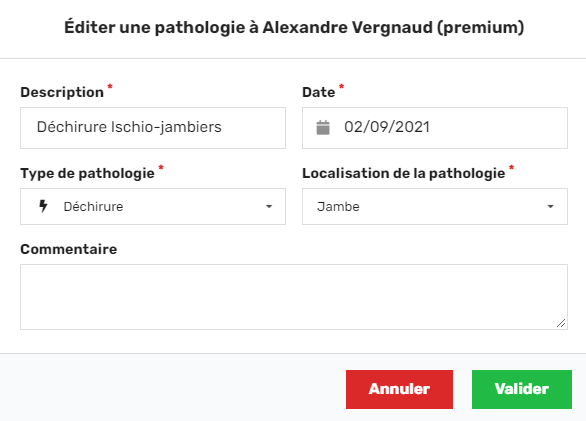Click the Commentaire label
The width and height of the screenshot is (586, 421).
click(69, 249)
